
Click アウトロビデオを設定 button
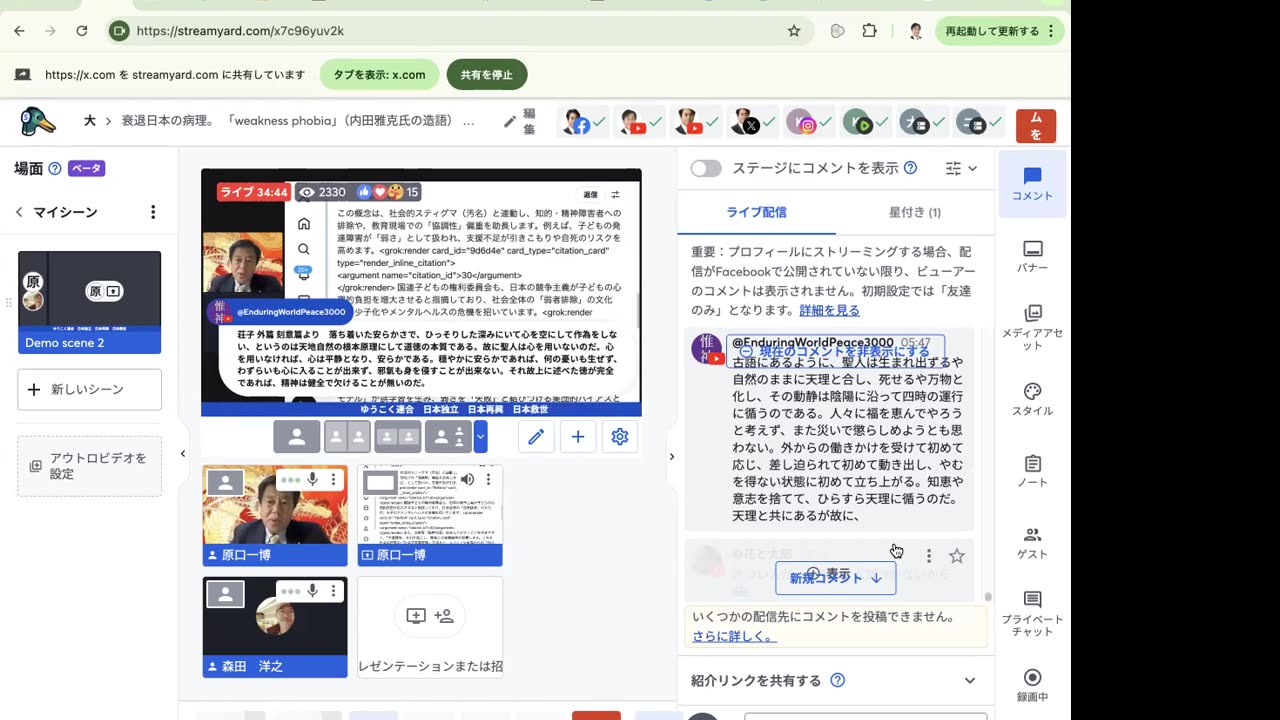click(89, 466)
